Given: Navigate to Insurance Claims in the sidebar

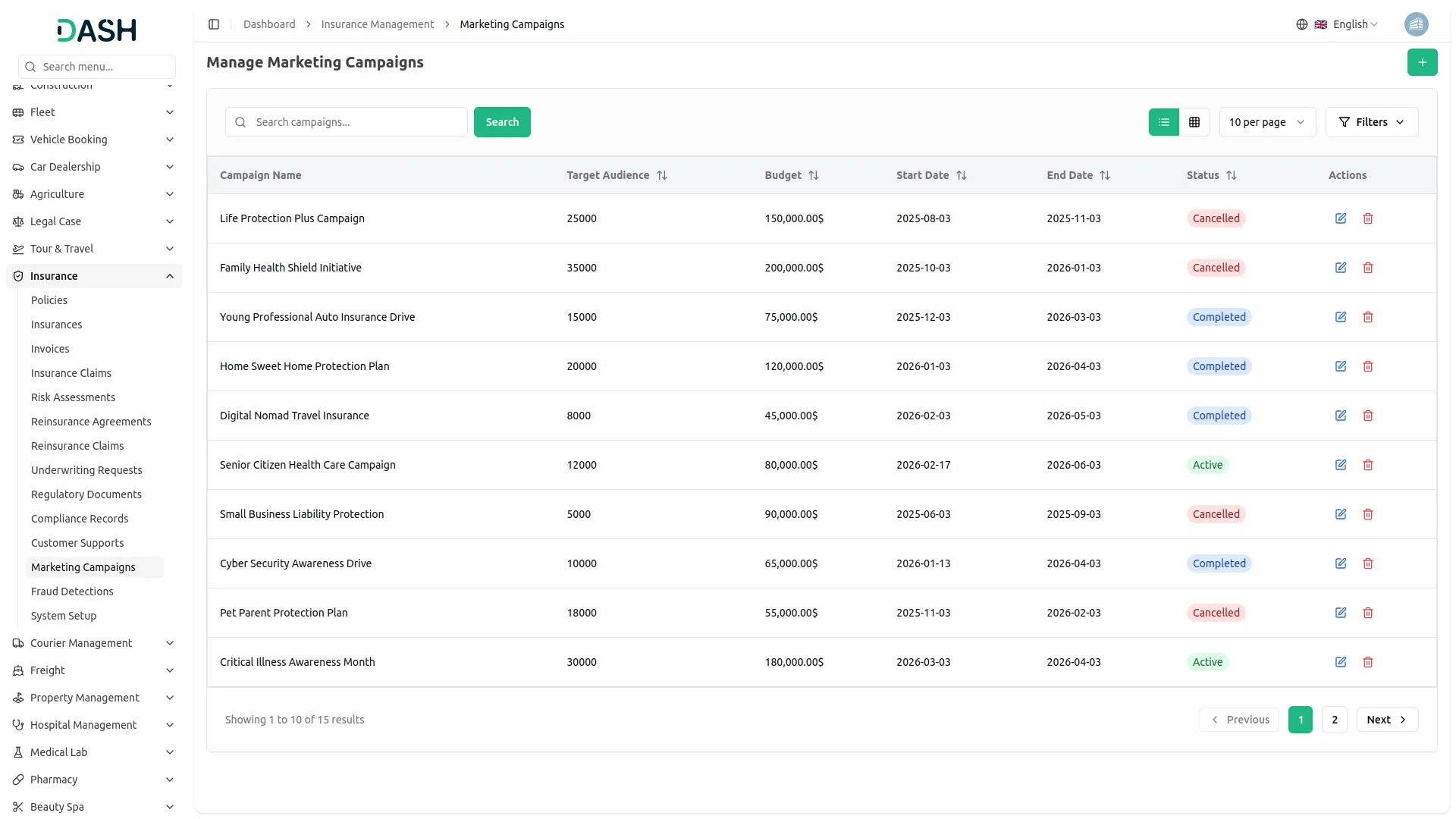Looking at the screenshot, I should pyautogui.click(x=71, y=373).
